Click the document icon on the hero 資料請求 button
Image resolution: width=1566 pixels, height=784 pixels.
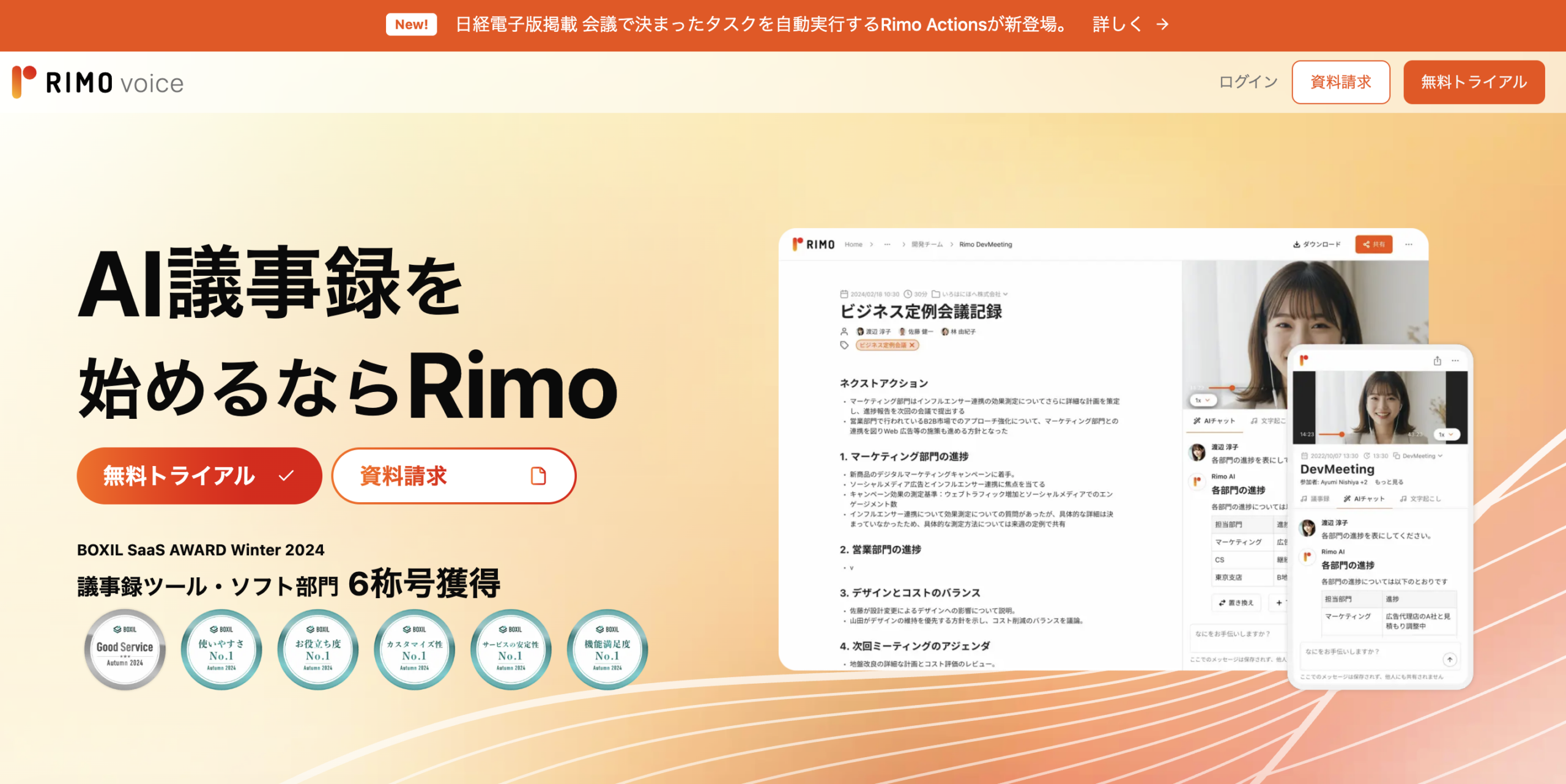[538, 475]
